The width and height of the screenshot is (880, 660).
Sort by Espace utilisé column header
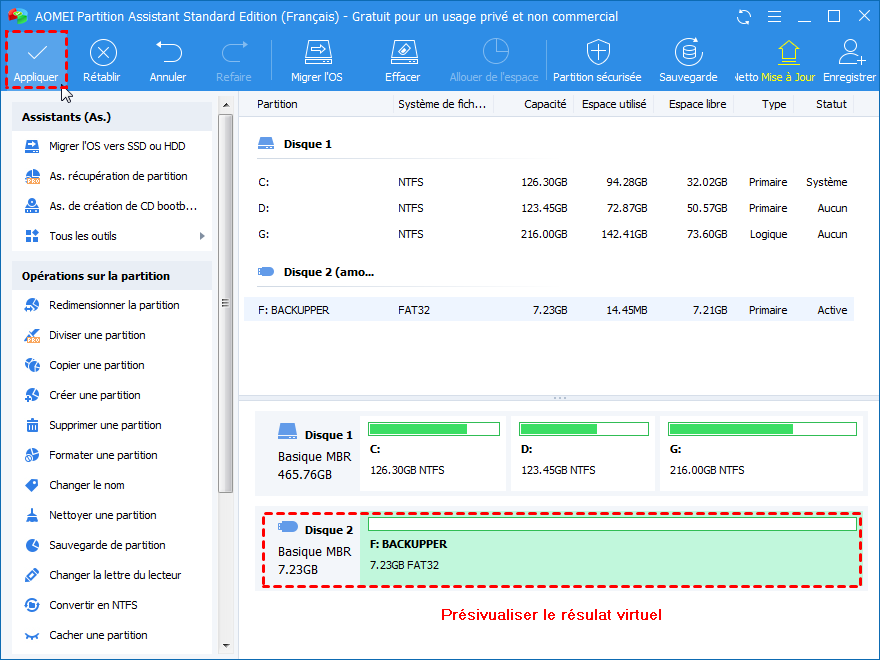[x=613, y=104]
